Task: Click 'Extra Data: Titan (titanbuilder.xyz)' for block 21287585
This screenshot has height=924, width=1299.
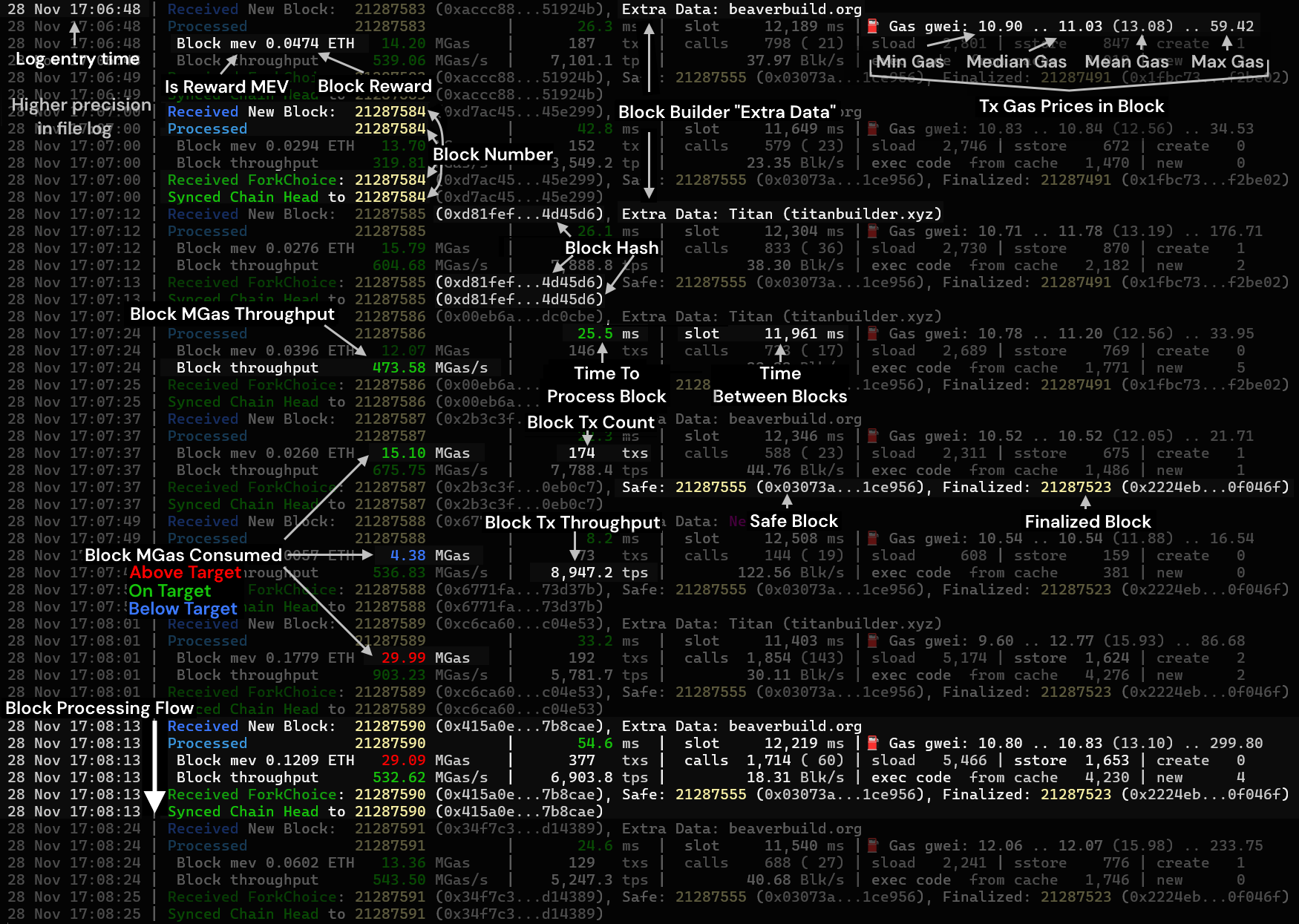Action: [782, 214]
